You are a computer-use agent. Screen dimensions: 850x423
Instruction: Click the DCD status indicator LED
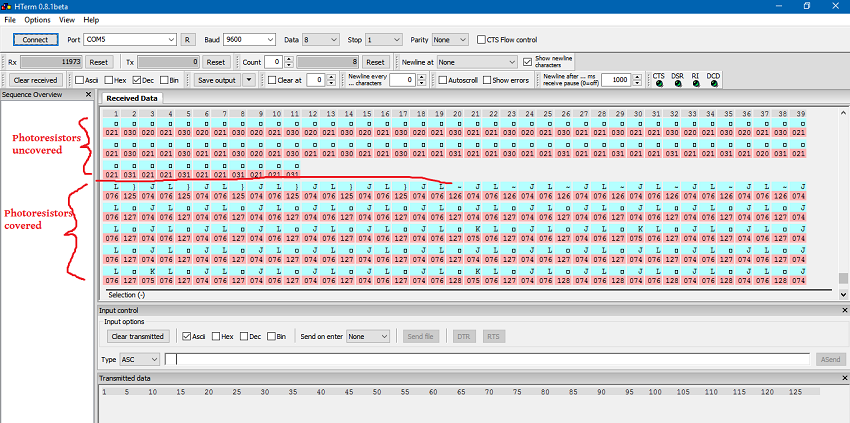pyautogui.click(x=714, y=84)
